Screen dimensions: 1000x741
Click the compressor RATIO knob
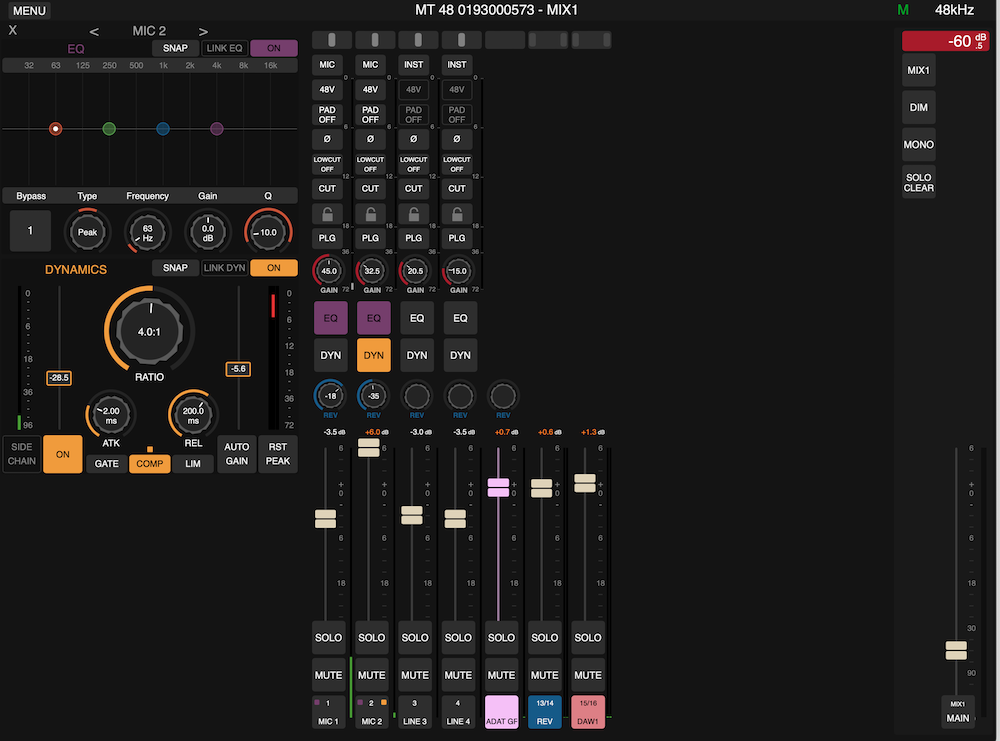(149, 332)
